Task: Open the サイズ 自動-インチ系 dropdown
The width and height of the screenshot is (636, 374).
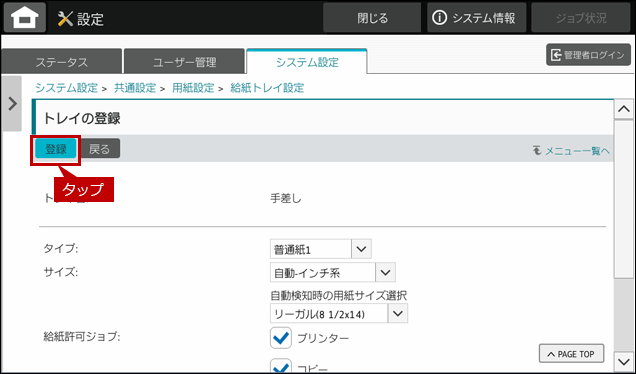Action: click(333, 273)
